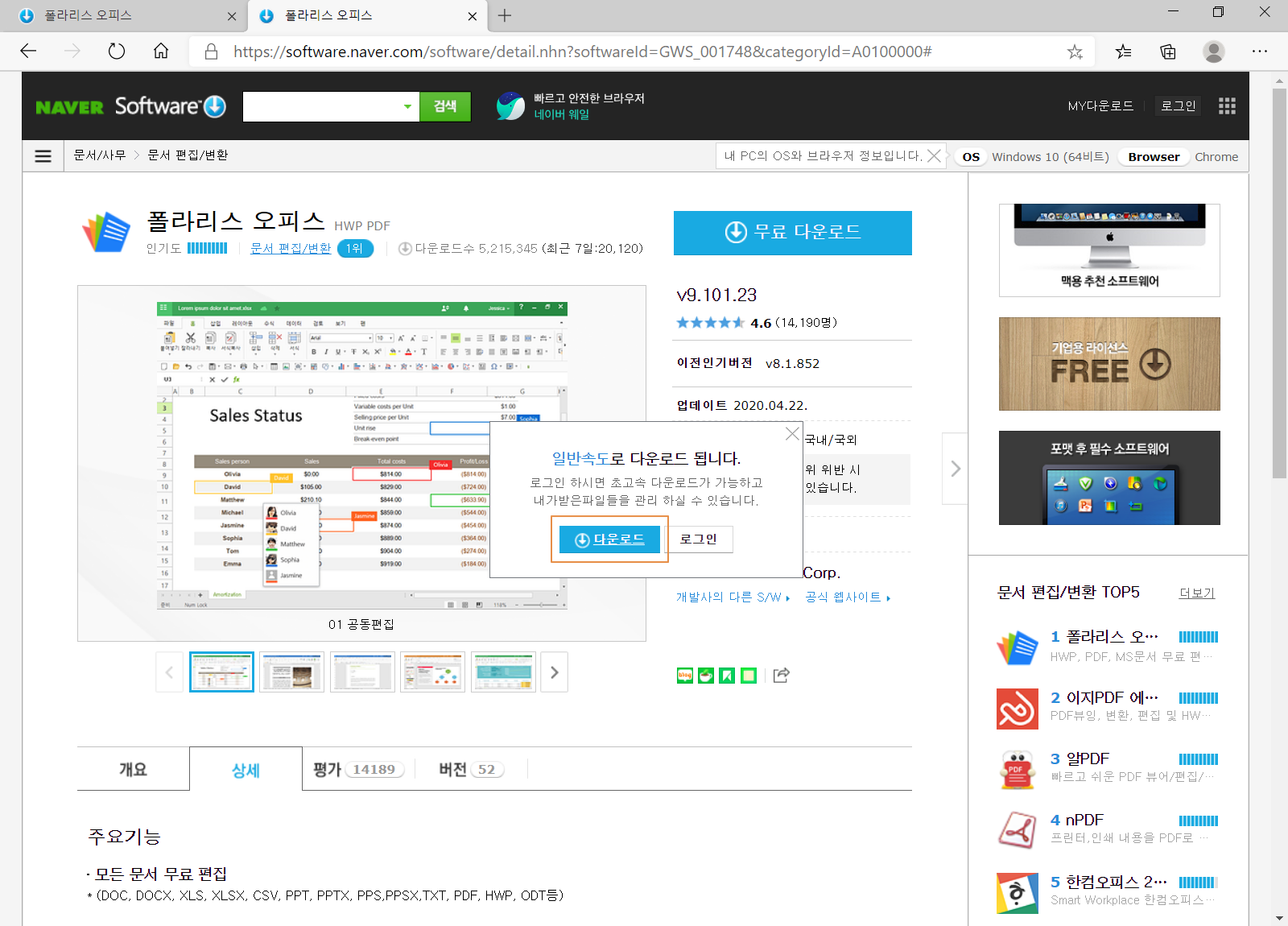1288x926 pixels.
Task: Click the green 검색 button
Action: [445, 106]
